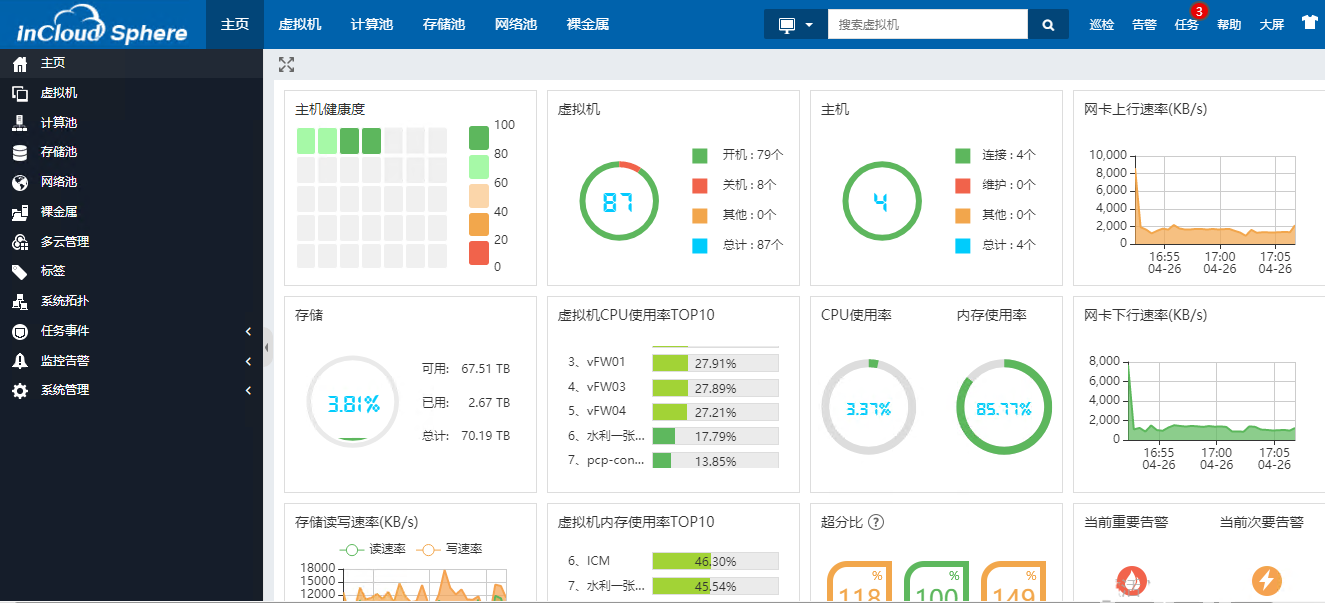Click the 87 virtual machine donut chart
Viewport: 1325px width, 603px height.
[x=618, y=202]
